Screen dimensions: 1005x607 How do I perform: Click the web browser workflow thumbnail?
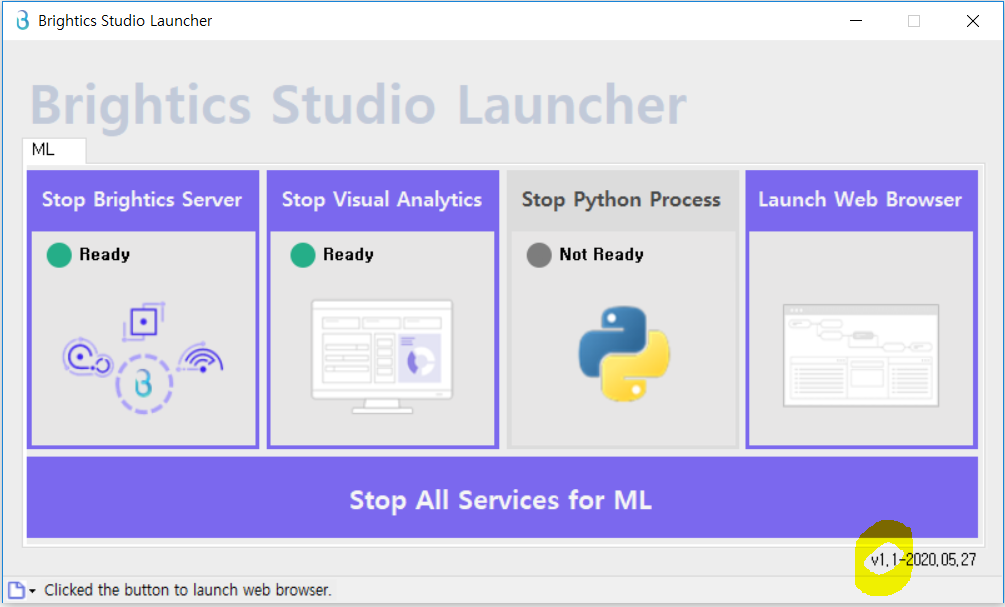861,356
